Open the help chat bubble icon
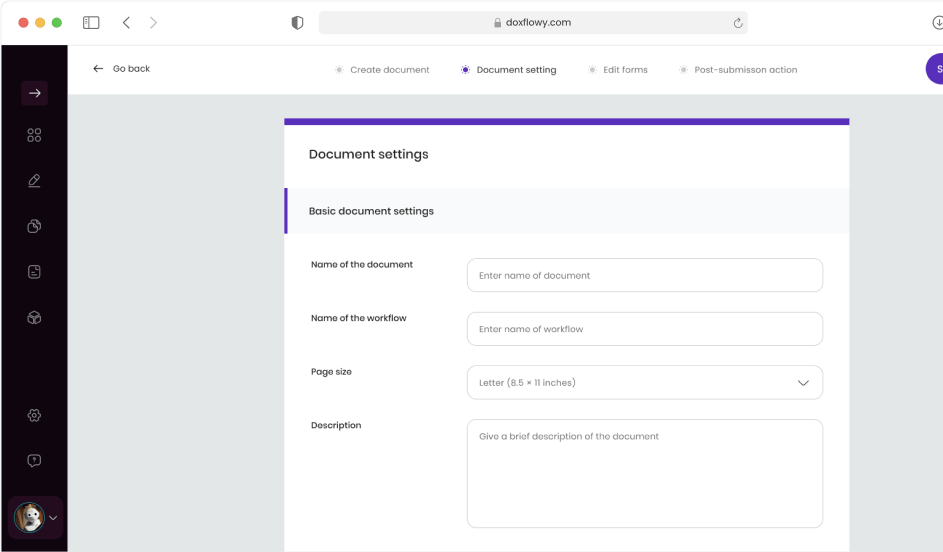The height and width of the screenshot is (552, 943). tap(34, 461)
